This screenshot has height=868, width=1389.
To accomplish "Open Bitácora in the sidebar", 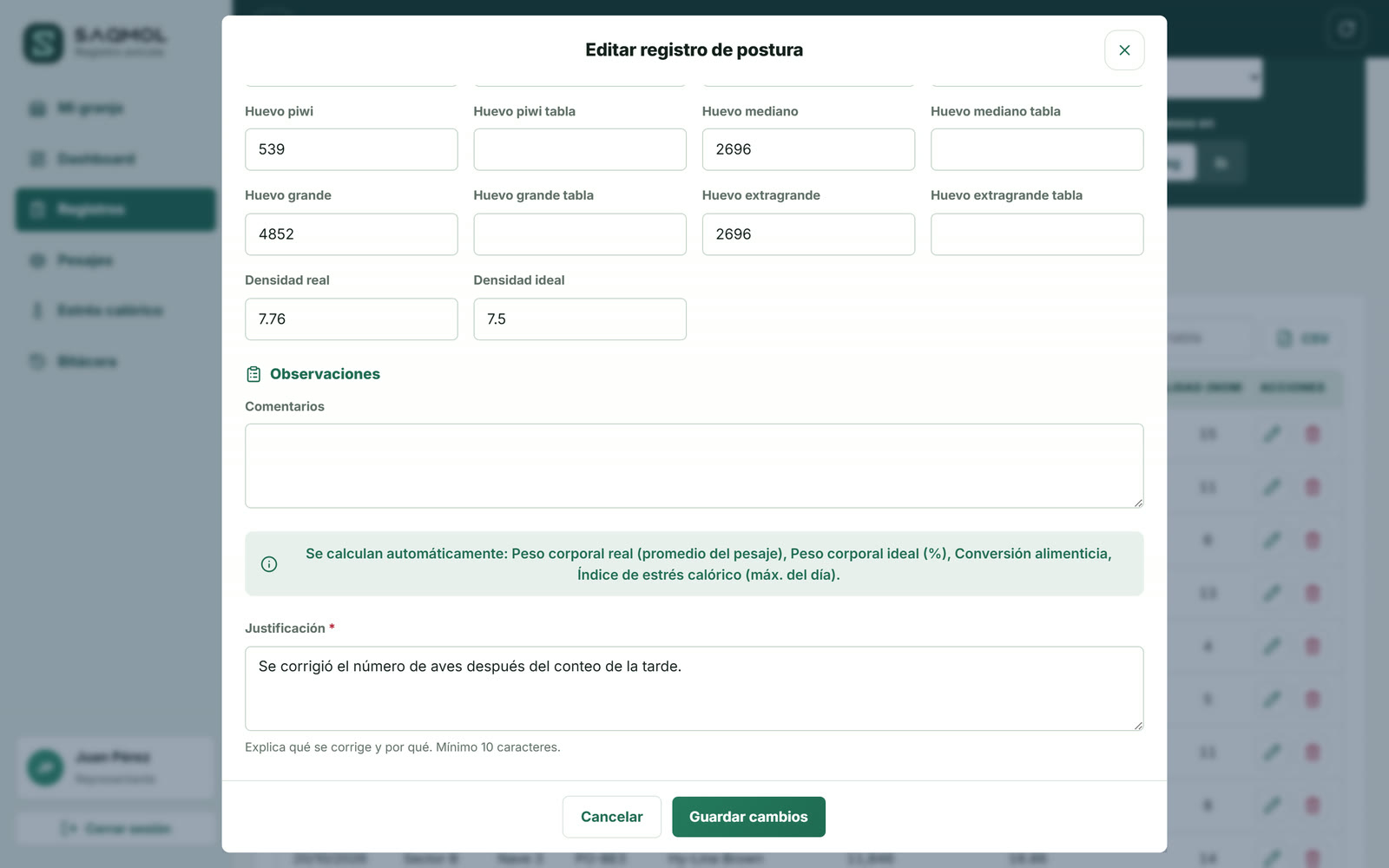I will click(115, 361).
